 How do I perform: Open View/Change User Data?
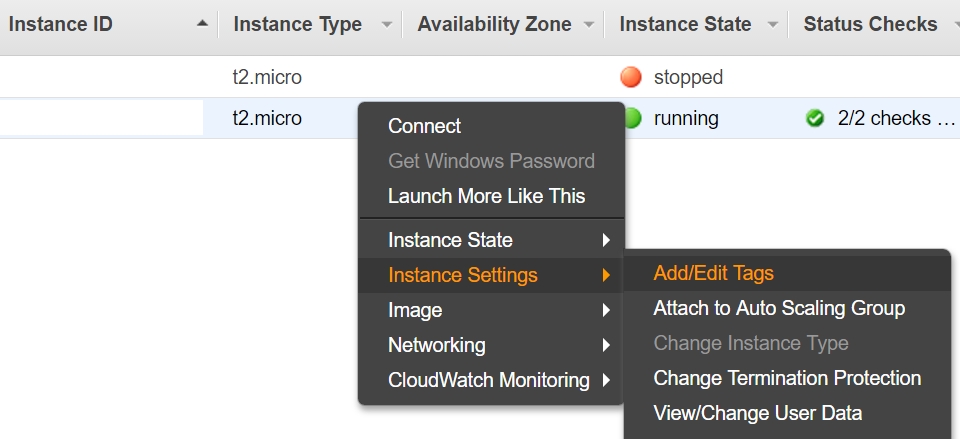pos(757,413)
